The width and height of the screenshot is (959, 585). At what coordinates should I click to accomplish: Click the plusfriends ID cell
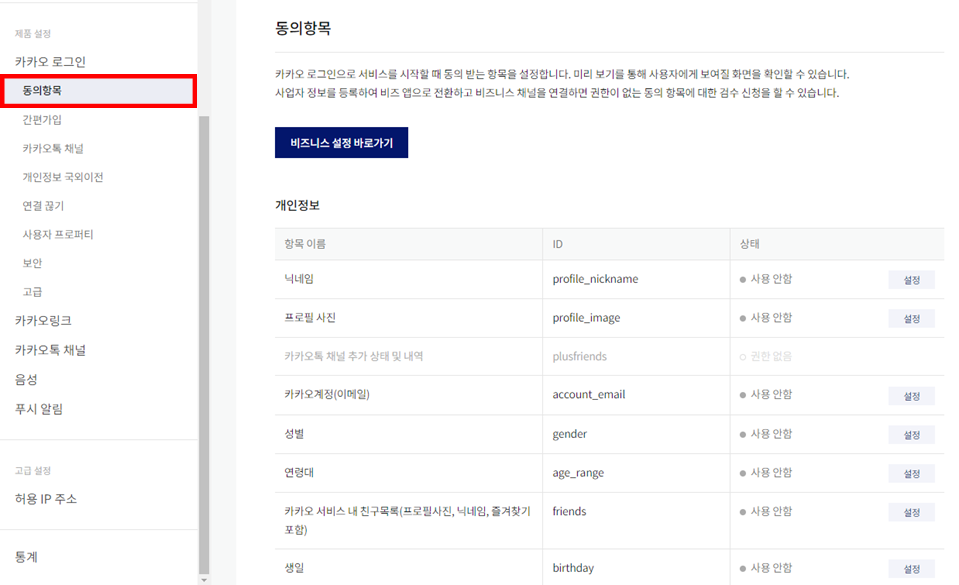pos(579,356)
